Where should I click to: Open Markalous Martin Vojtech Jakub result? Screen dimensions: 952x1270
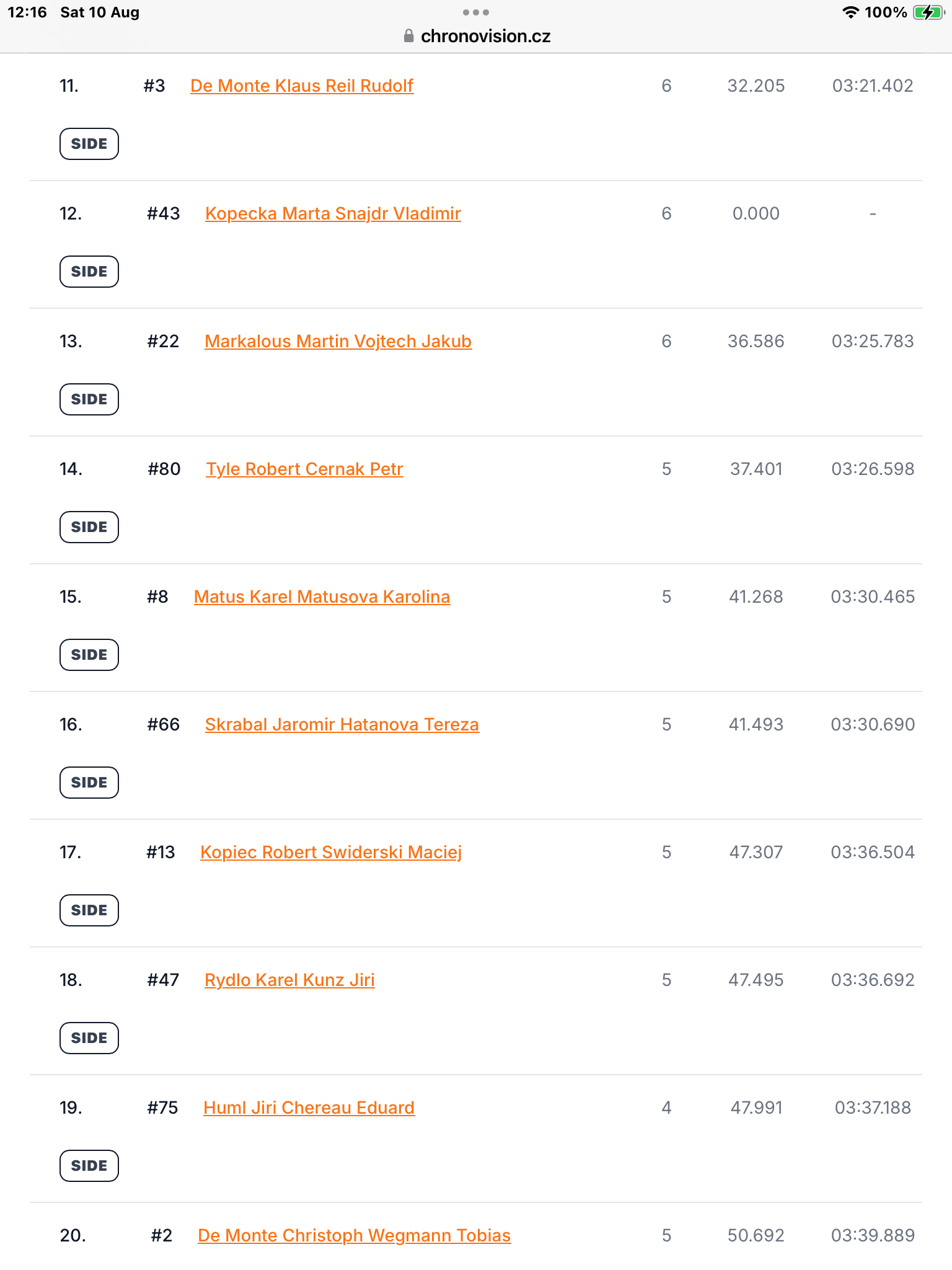click(338, 341)
